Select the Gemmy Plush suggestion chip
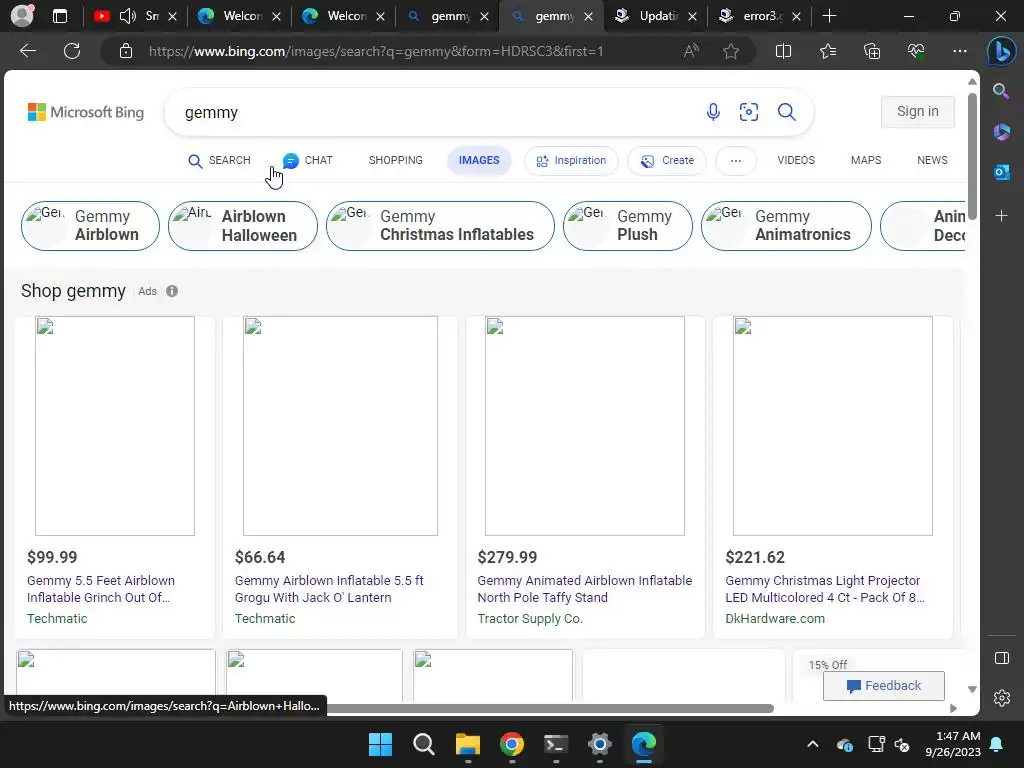 (628, 226)
